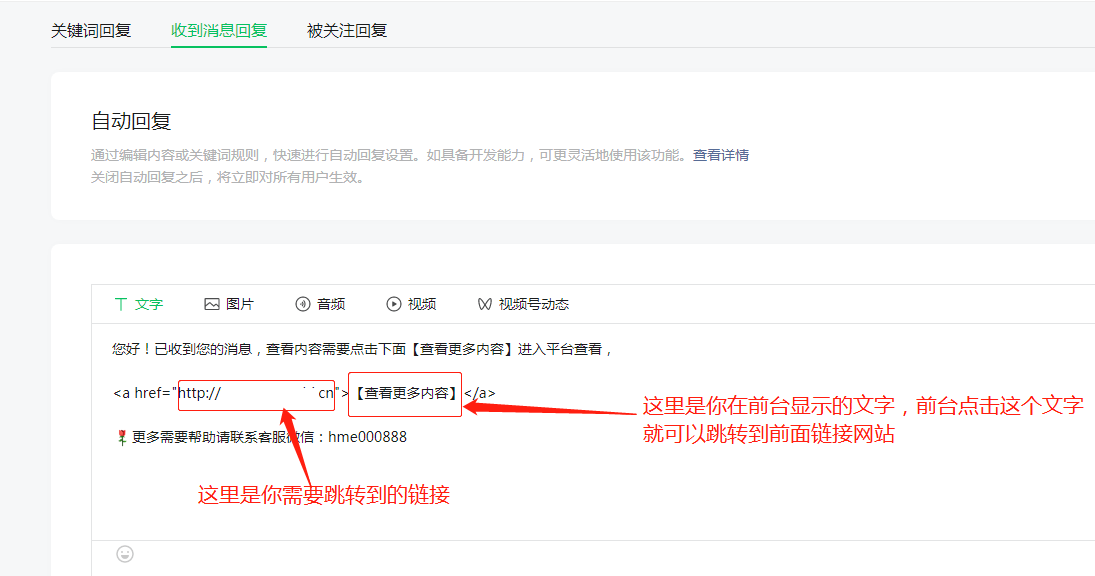1095x576 pixels.
Task: Click the description line 关闭自动回复之后
Action: coord(228,177)
